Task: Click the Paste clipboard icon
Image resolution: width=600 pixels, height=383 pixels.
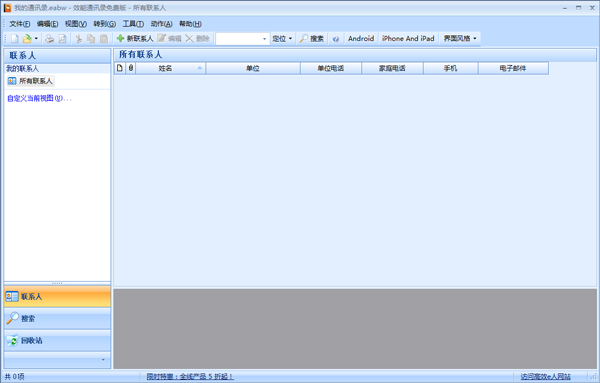Action: pyautogui.click(x=104, y=39)
